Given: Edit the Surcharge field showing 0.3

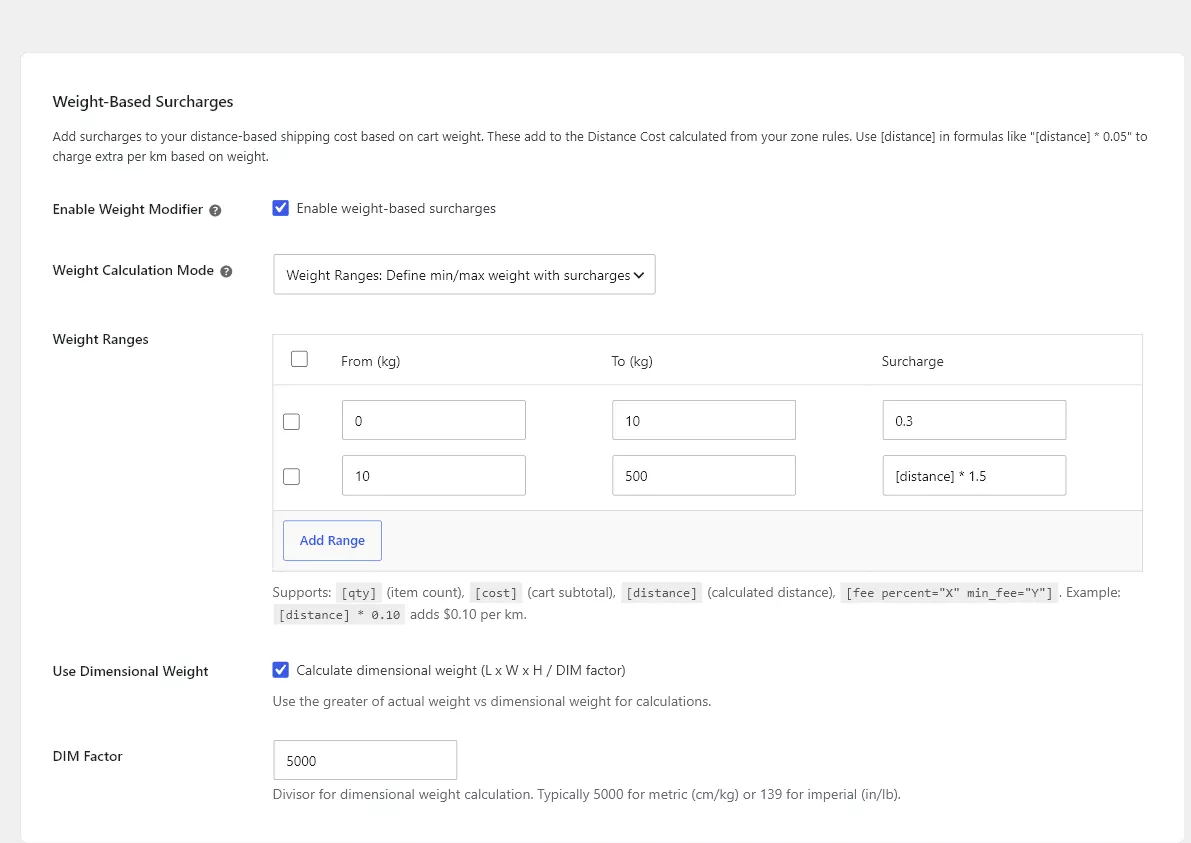Looking at the screenshot, I should (974, 420).
